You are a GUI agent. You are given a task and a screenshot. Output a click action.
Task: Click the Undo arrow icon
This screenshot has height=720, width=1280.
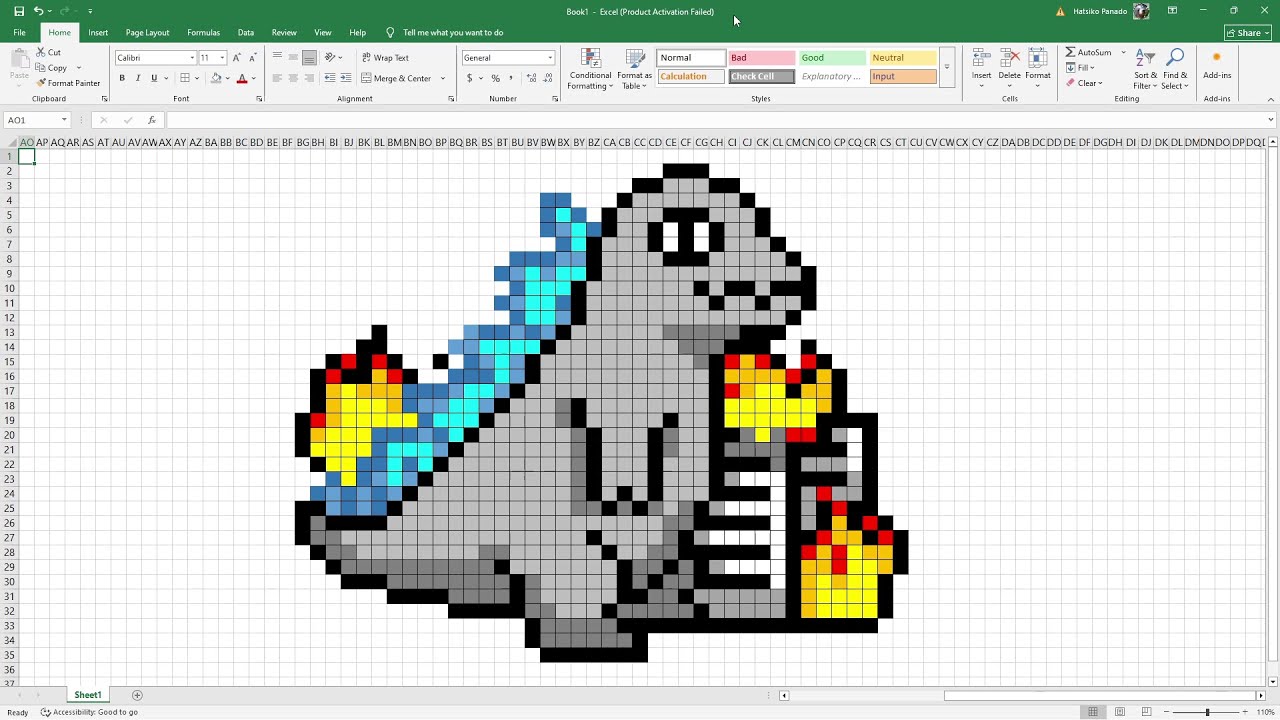(38, 11)
